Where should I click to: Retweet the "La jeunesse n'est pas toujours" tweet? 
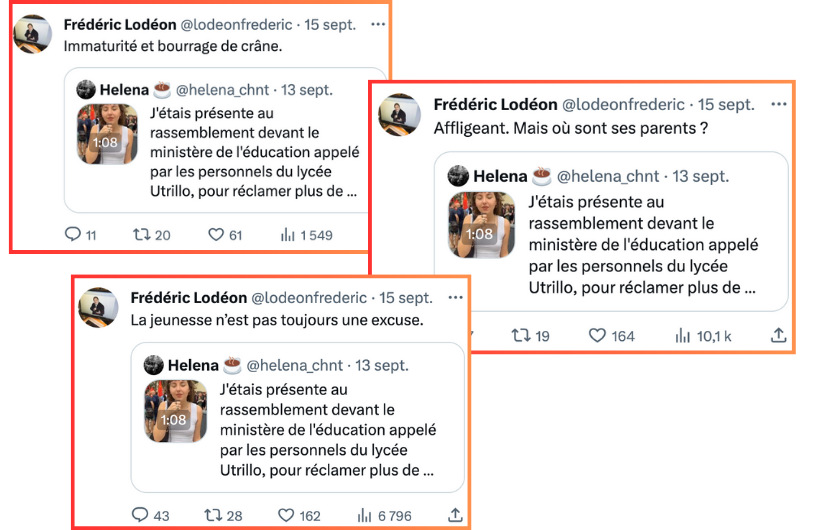click(212, 516)
